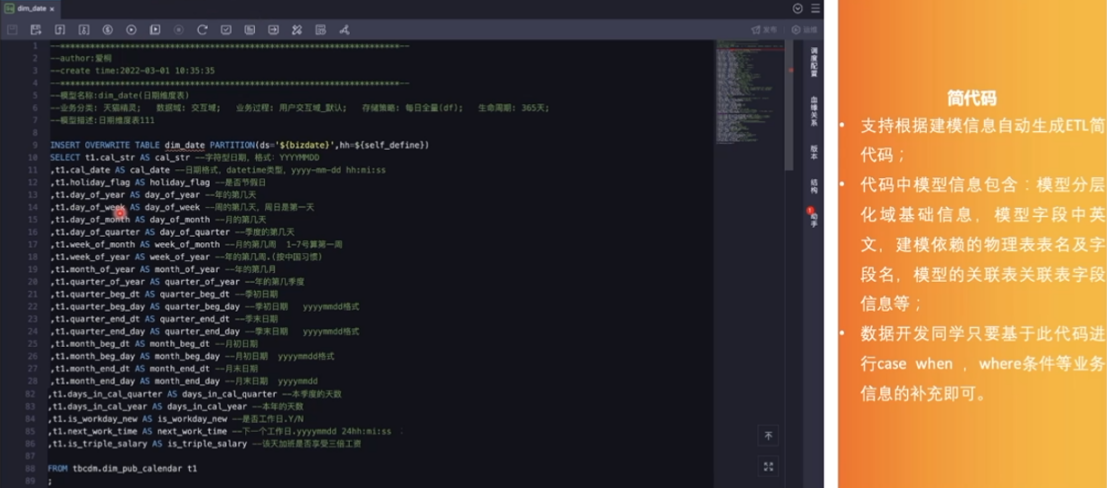Image resolution: width=1107 pixels, height=489 pixels.
Task: Click the greyed-out stop icon
Action: (x=179, y=30)
